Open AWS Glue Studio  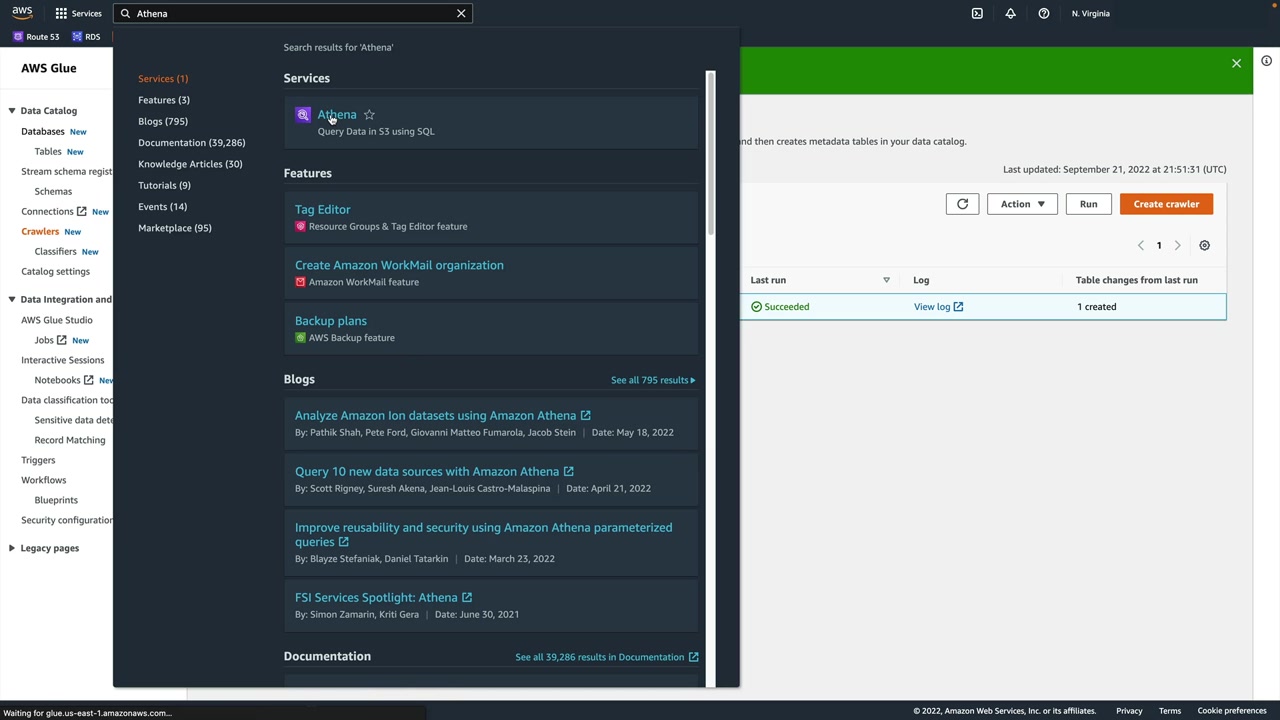(x=57, y=320)
